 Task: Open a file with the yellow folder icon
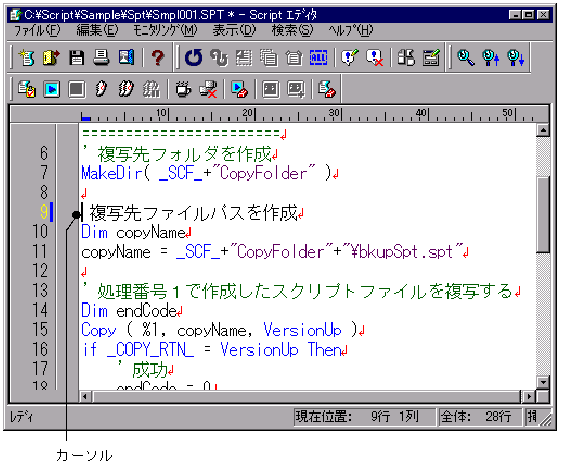[x=51, y=57]
